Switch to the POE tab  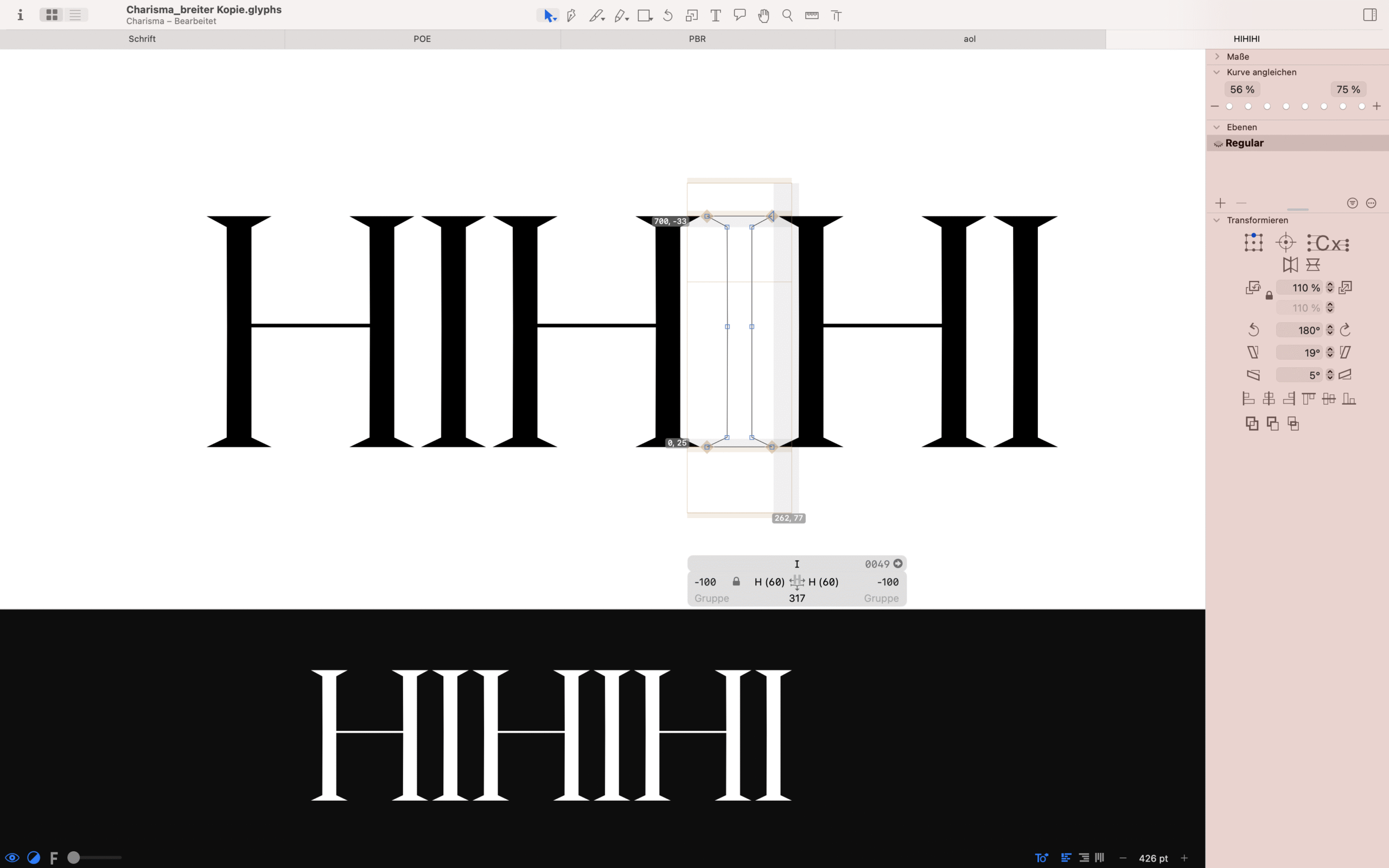(x=422, y=39)
